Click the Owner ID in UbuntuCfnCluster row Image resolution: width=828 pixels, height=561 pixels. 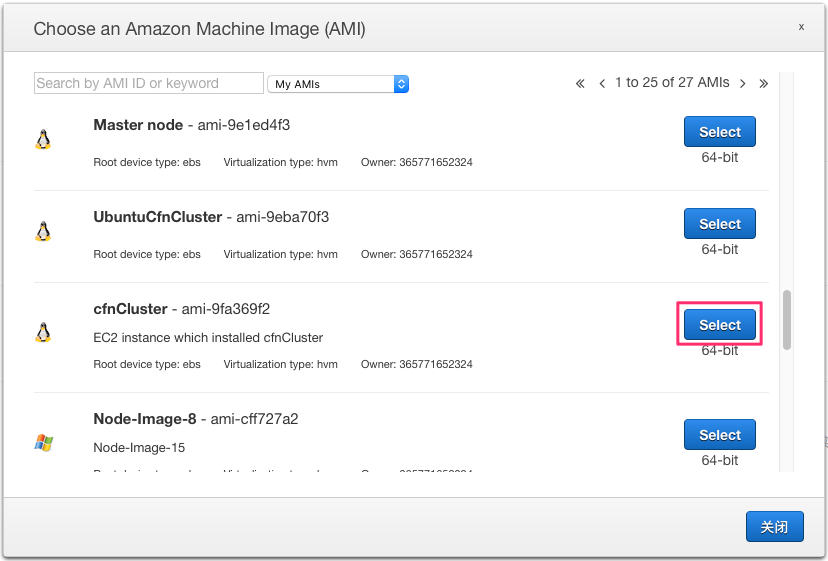point(417,254)
